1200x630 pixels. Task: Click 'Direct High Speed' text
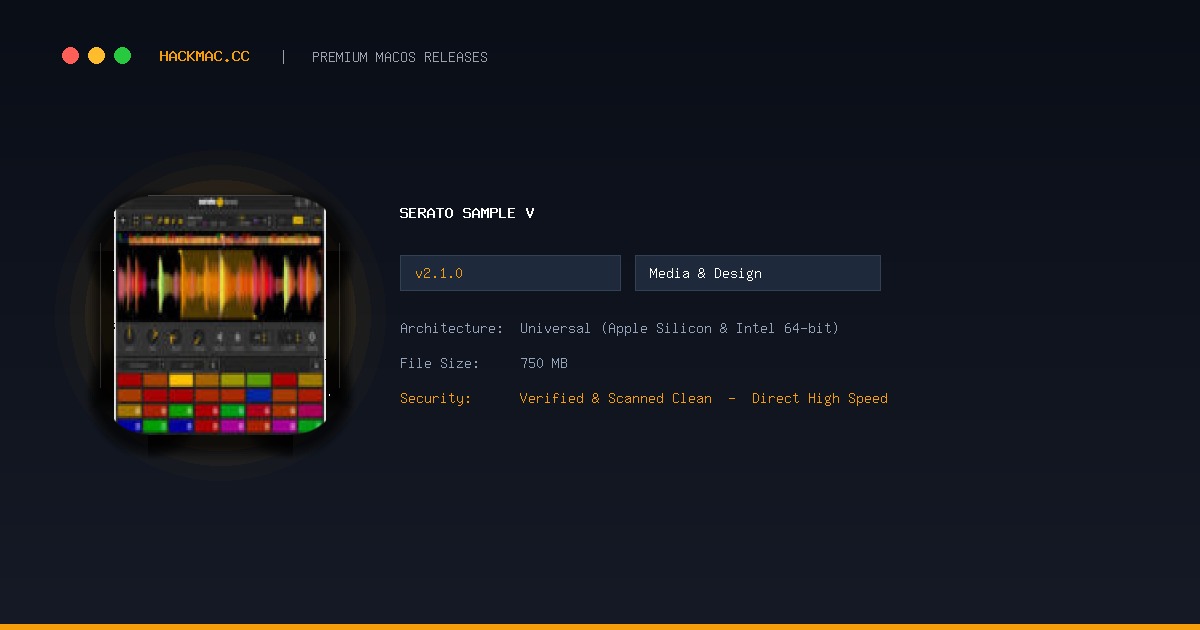tap(820, 398)
